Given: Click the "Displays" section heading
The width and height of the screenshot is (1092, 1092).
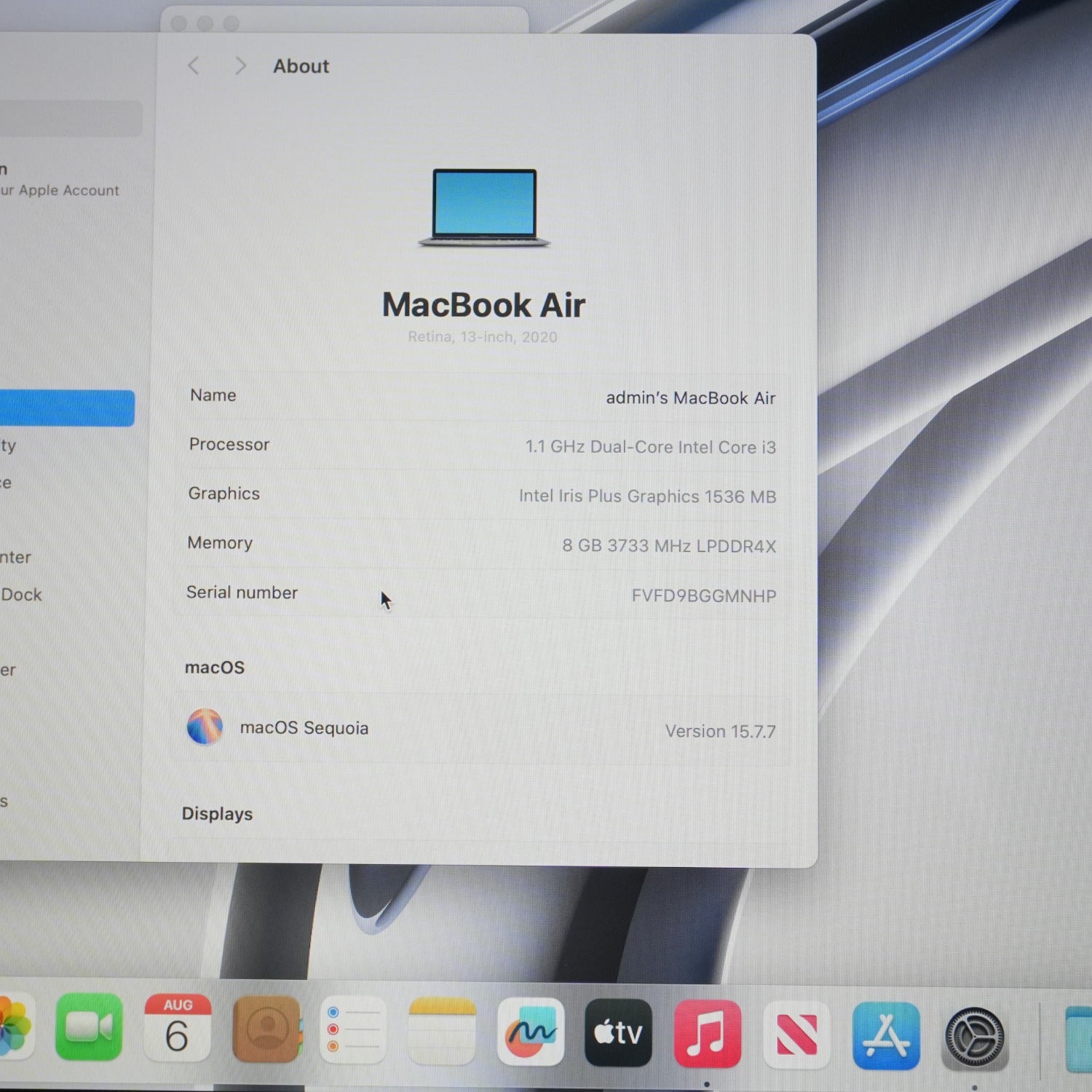Looking at the screenshot, I should pyautogui.click(x=217, y=814).
